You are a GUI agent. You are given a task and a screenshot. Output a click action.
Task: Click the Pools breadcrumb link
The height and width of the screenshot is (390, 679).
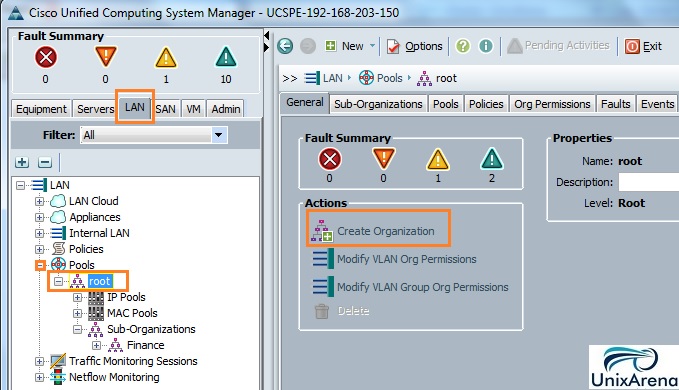[x=390, y=78]
